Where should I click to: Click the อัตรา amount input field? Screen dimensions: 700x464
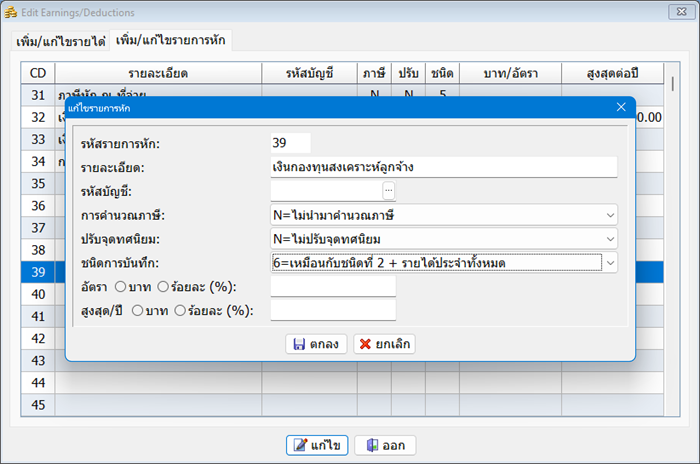333,288
